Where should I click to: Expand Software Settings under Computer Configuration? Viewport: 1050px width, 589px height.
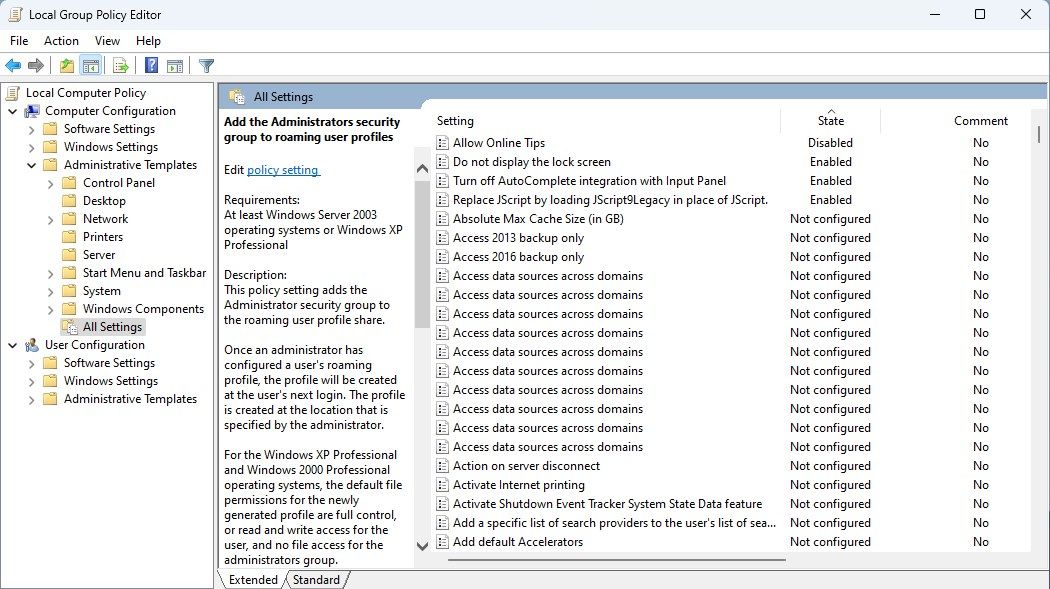[31, 129]
